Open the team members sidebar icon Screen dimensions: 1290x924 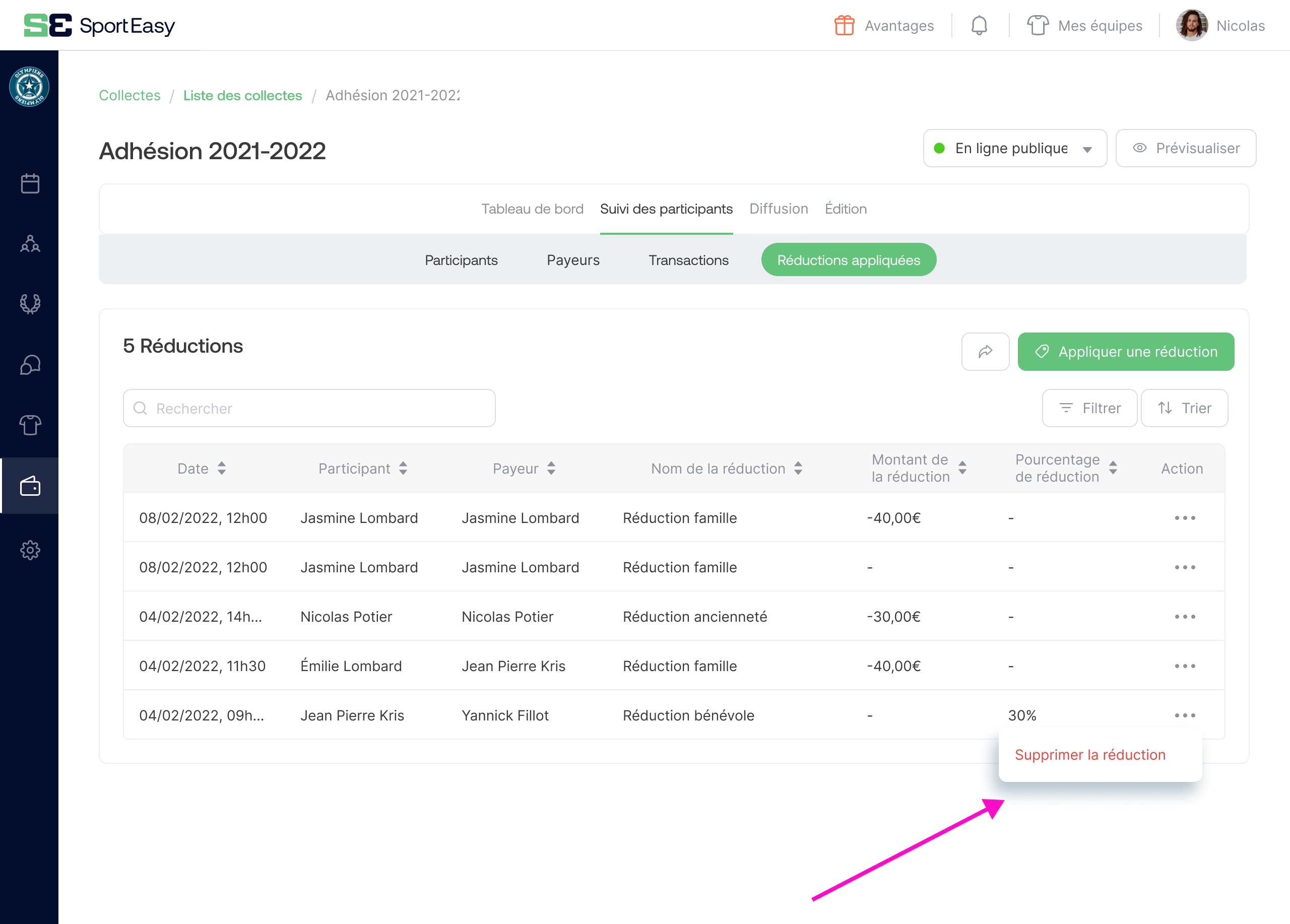point(30,244)
